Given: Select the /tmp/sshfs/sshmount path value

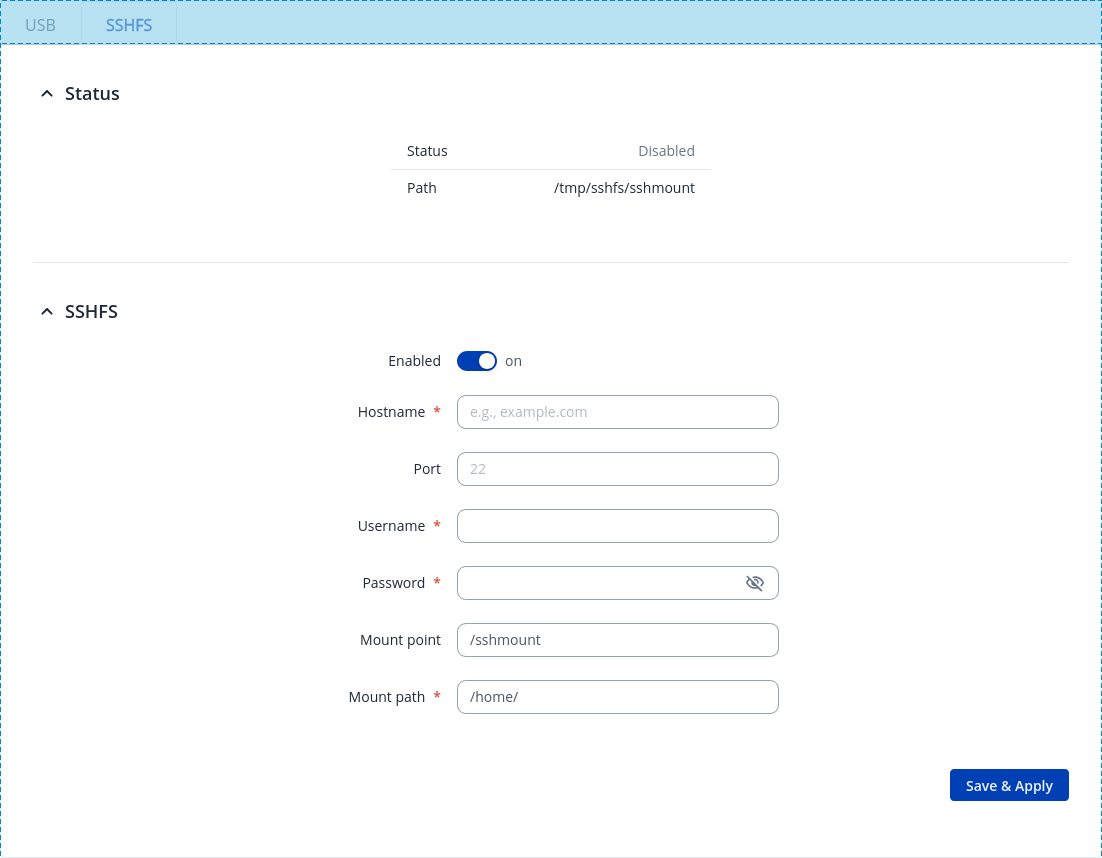Looking at the screenshot, I should (x=624, y=188).
